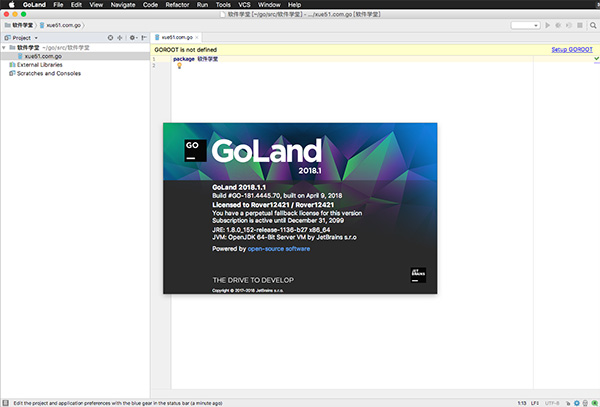Close the xue51.com.go editor tab
600x407 pixels.
tap(197, 37)
